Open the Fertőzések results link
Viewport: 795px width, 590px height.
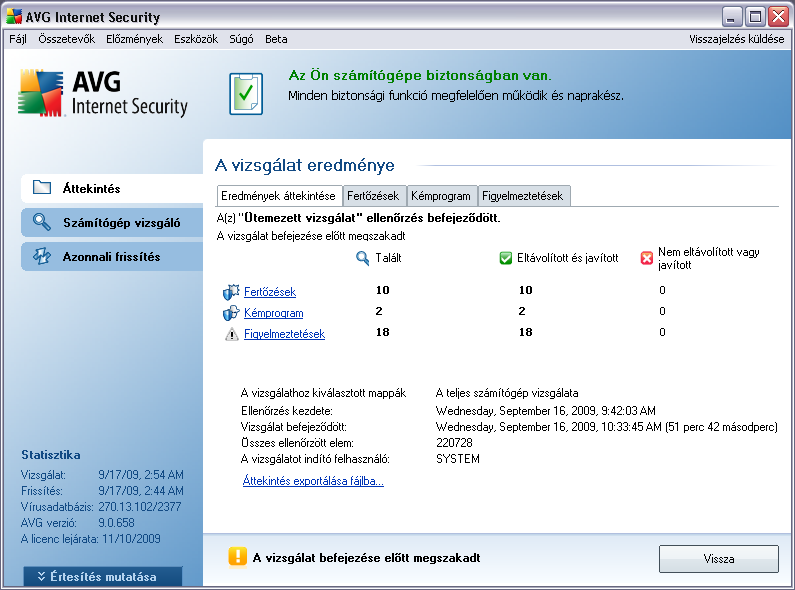(270, 292)
